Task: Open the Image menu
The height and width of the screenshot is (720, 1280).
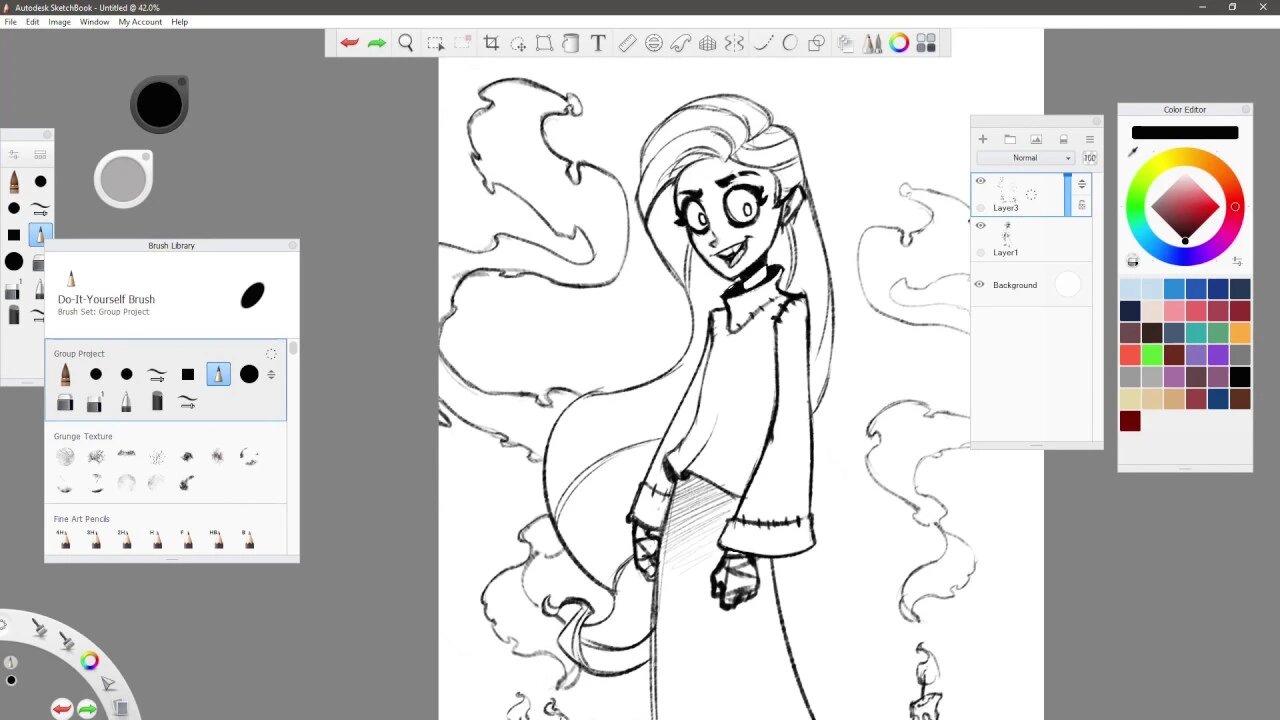Action: [60, 22]
